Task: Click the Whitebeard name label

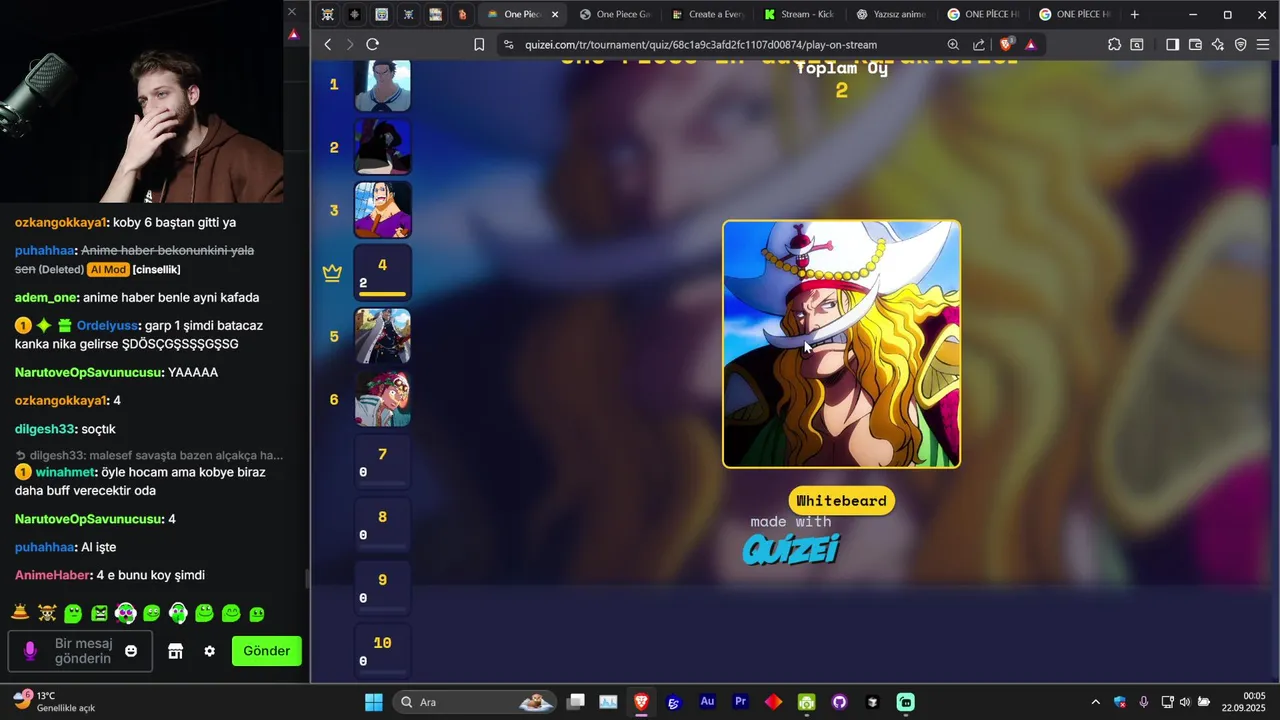Action: tap(841, 501)
